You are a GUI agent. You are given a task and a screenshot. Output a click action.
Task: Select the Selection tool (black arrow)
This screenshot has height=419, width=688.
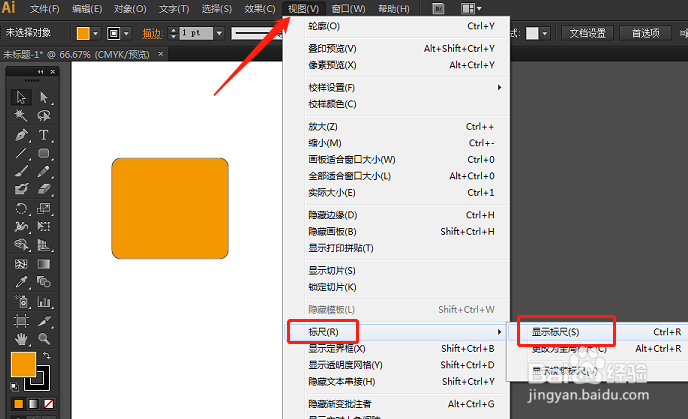(21, 97)
